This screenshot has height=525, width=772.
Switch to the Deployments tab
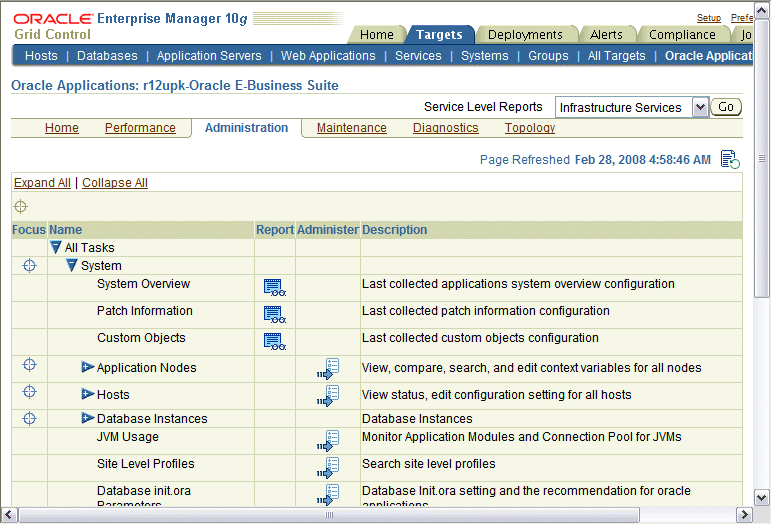[525, 34]
